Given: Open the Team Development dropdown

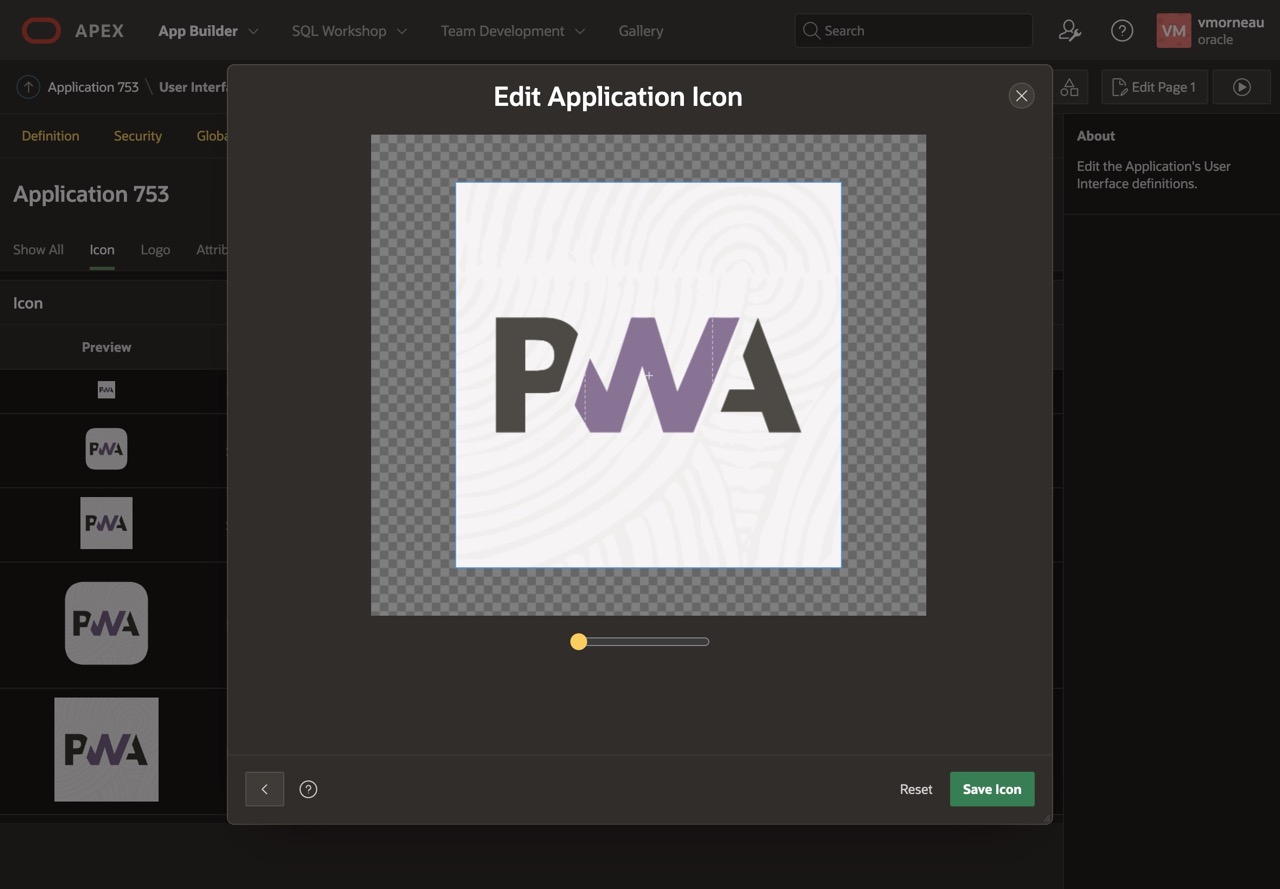Looking at the screenshot, I should (512, 31).
